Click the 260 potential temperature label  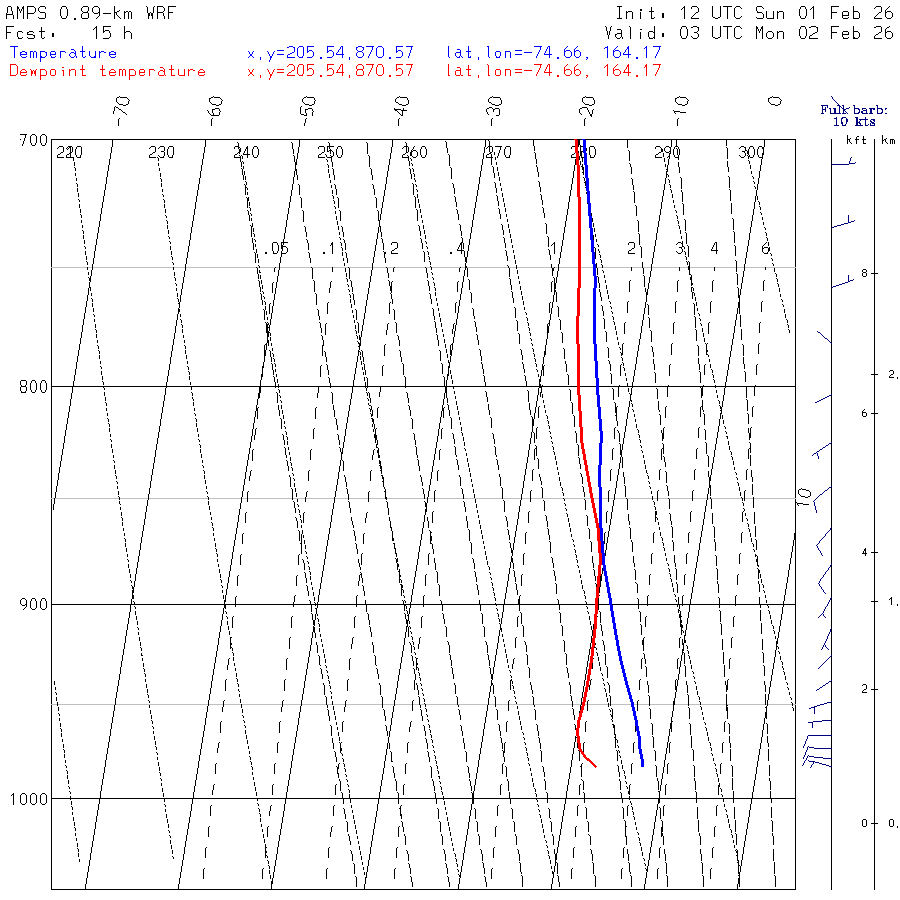tap(414, 153)
